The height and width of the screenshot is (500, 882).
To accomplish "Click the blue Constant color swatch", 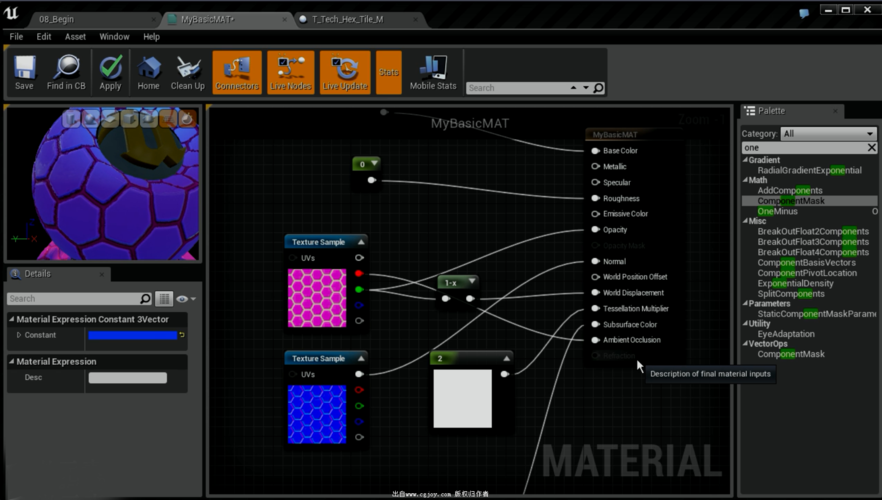I will (x=132, y=336).
